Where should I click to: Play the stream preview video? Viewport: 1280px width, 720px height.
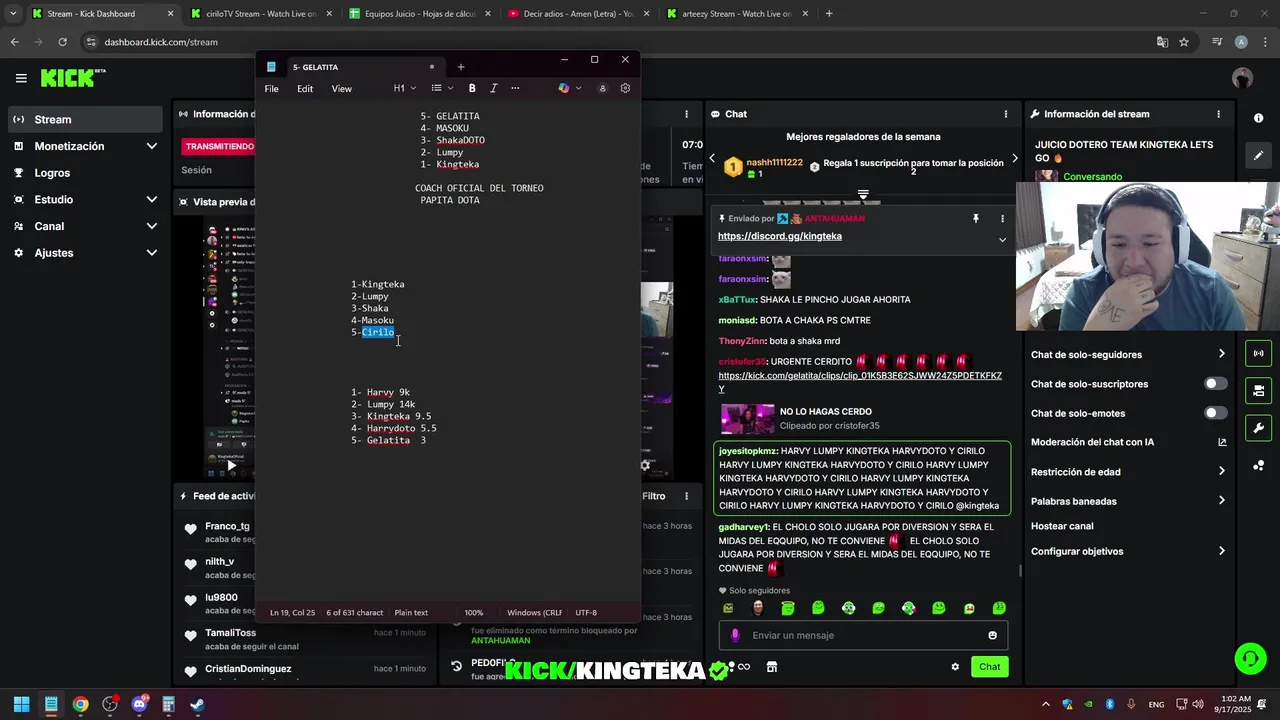click(231, 465)
